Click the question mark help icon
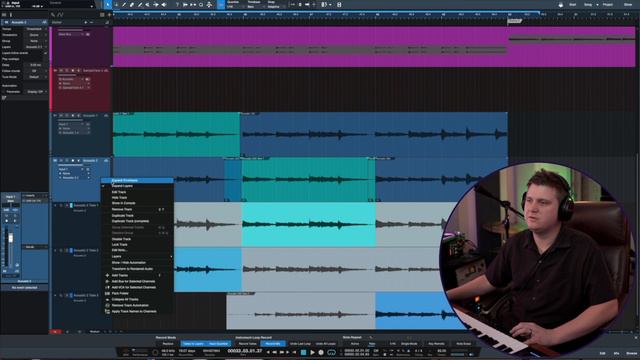Screen dimensions: 640x360 coord(177,4)
